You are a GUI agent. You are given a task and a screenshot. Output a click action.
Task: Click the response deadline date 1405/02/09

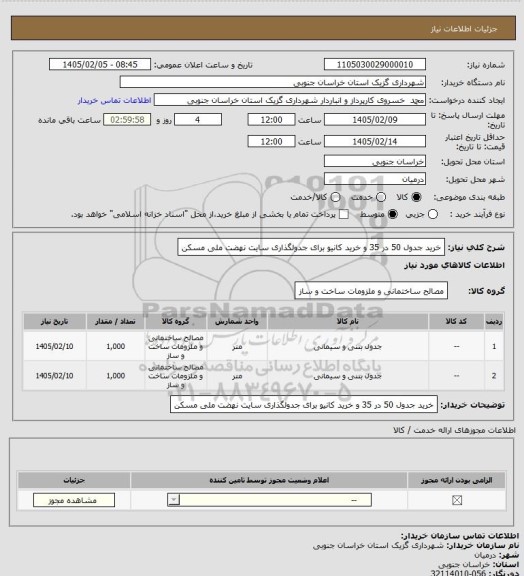pos(375,120)
